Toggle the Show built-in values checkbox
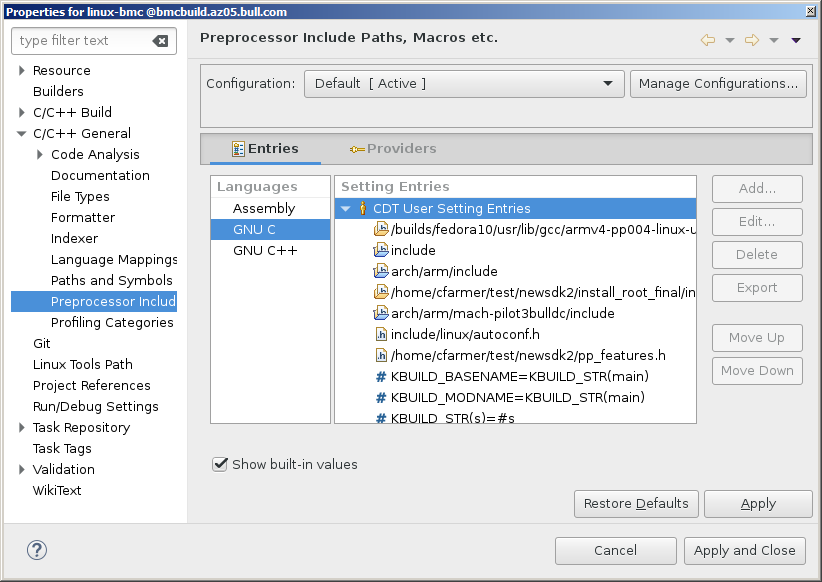Image resolution: width=822 pixels, height=582 pixels. (x=220, y=464)
